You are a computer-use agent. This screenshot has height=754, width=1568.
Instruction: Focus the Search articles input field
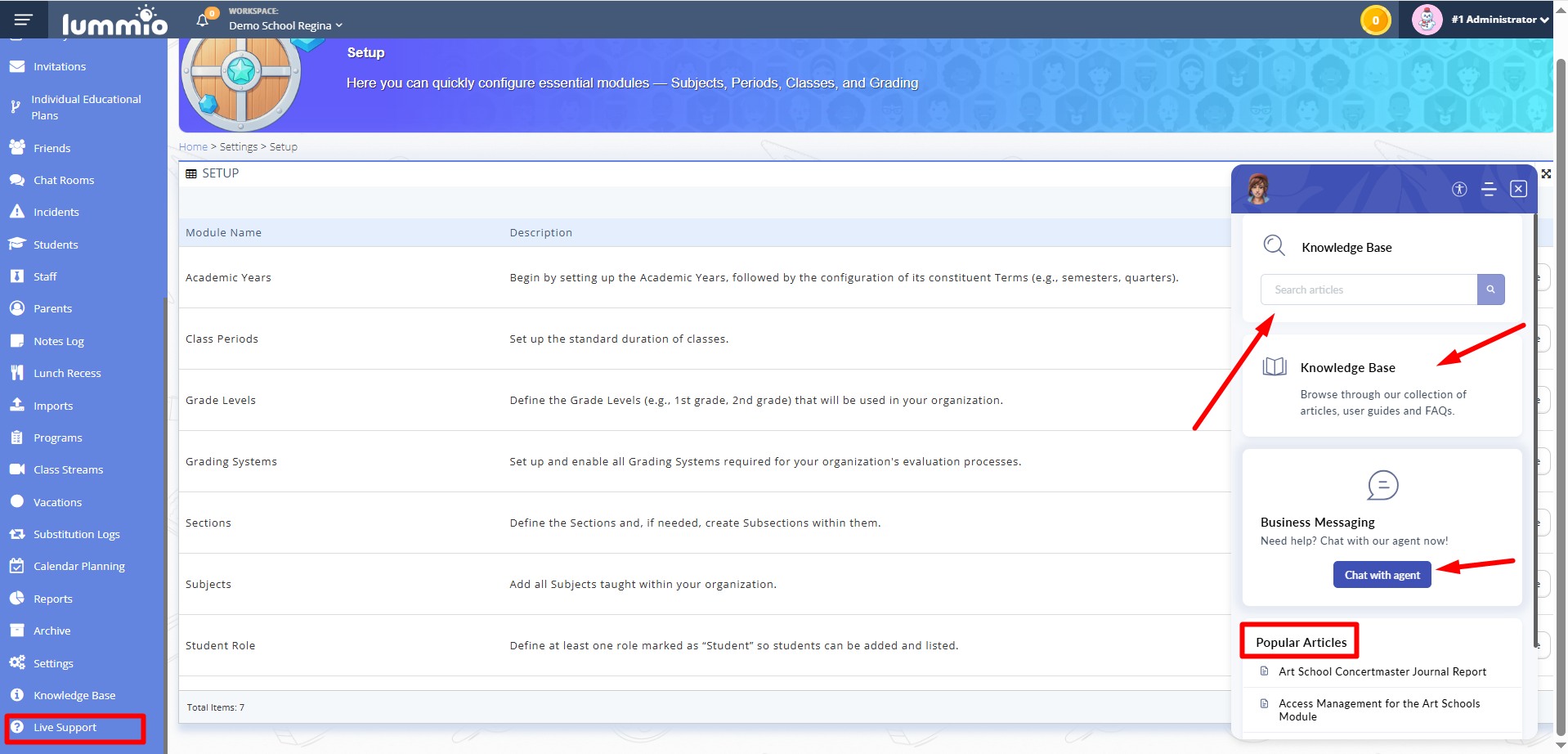1369,289
